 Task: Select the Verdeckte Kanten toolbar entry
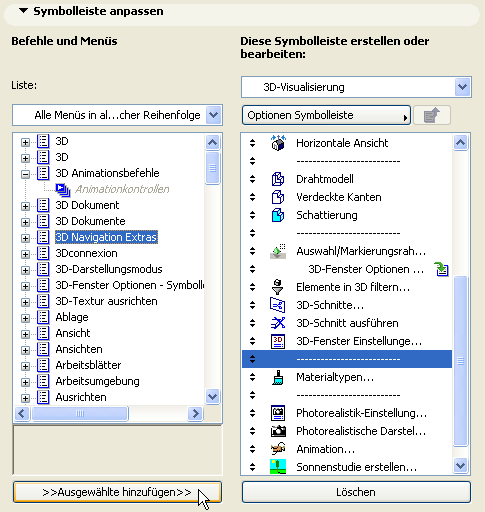click(x=347, y=197)
